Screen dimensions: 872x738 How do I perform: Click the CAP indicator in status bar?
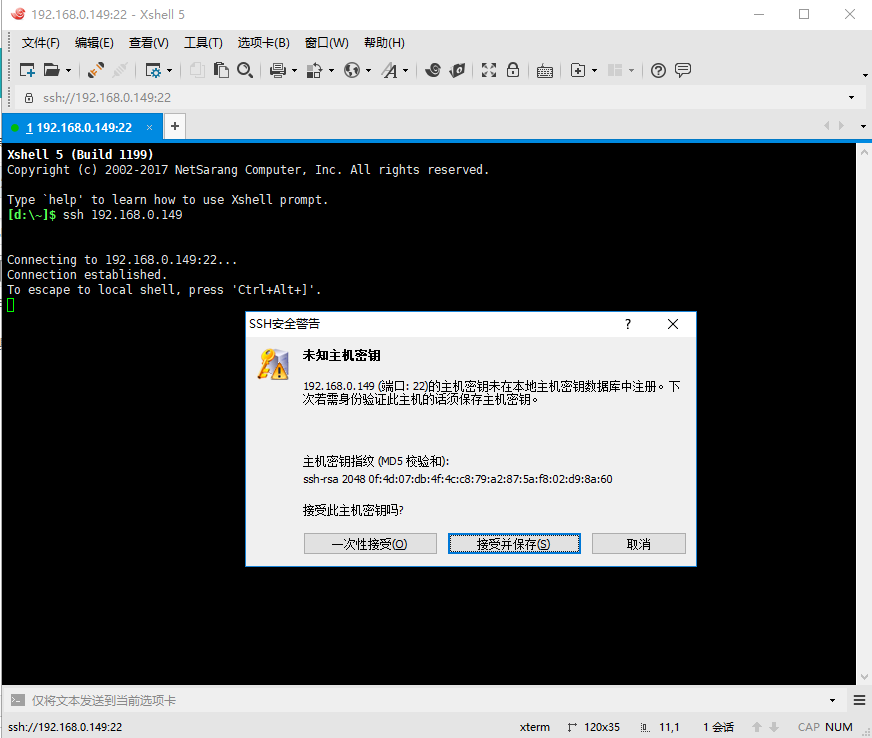(x=808, y=727)
